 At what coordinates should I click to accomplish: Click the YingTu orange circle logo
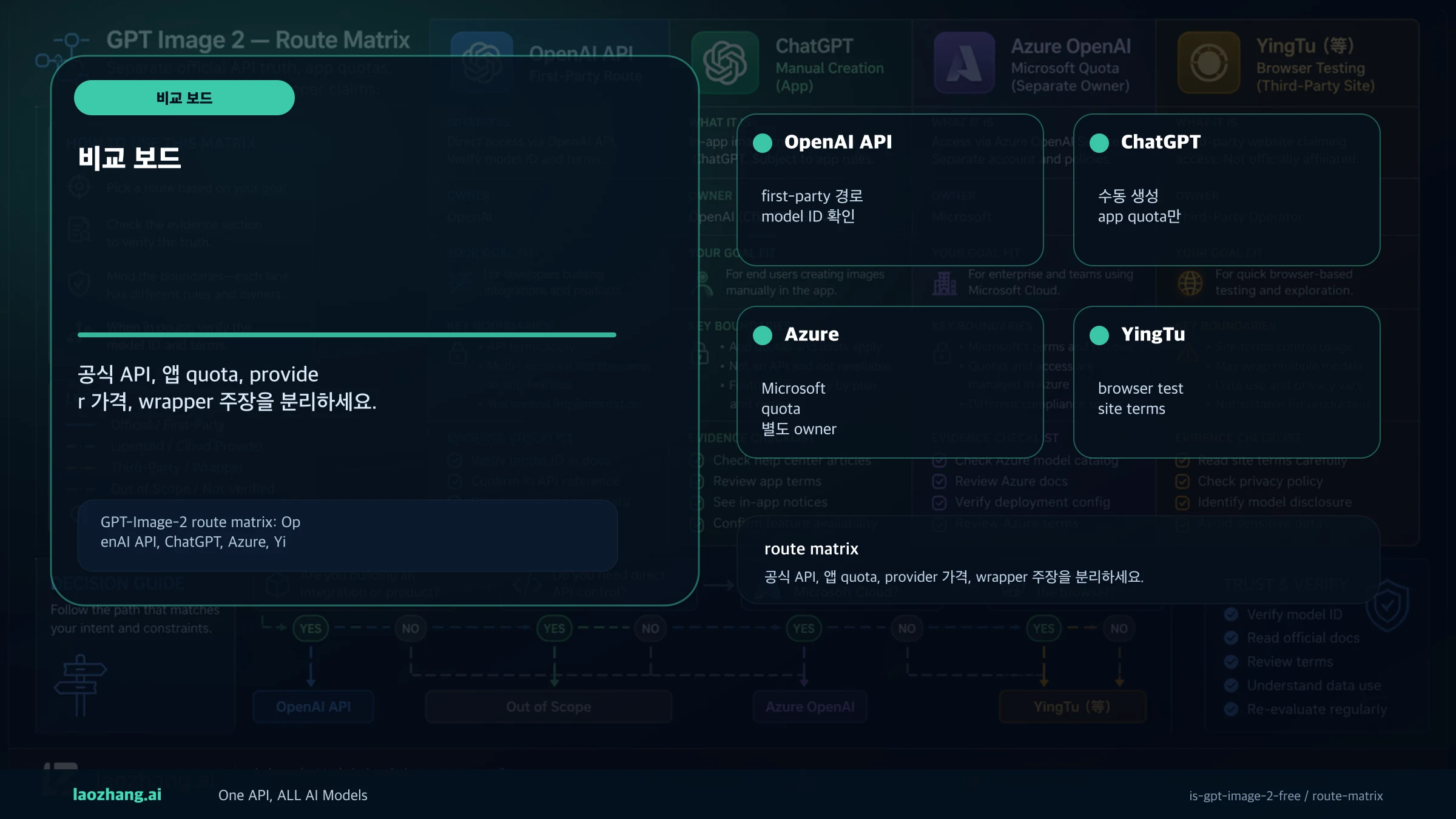pos(1208,62)
